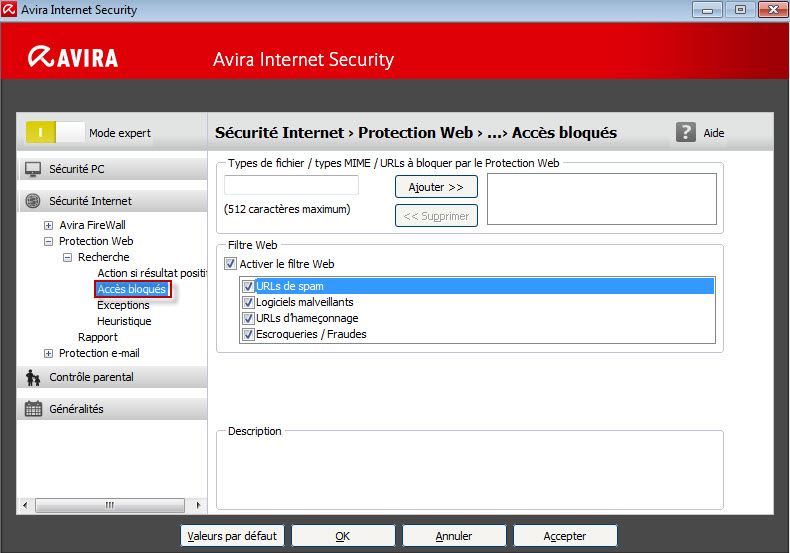Uncheck the URLs de spam checkbox
Viewport: 790px width, 553px height.
click(x=248, y=286)
